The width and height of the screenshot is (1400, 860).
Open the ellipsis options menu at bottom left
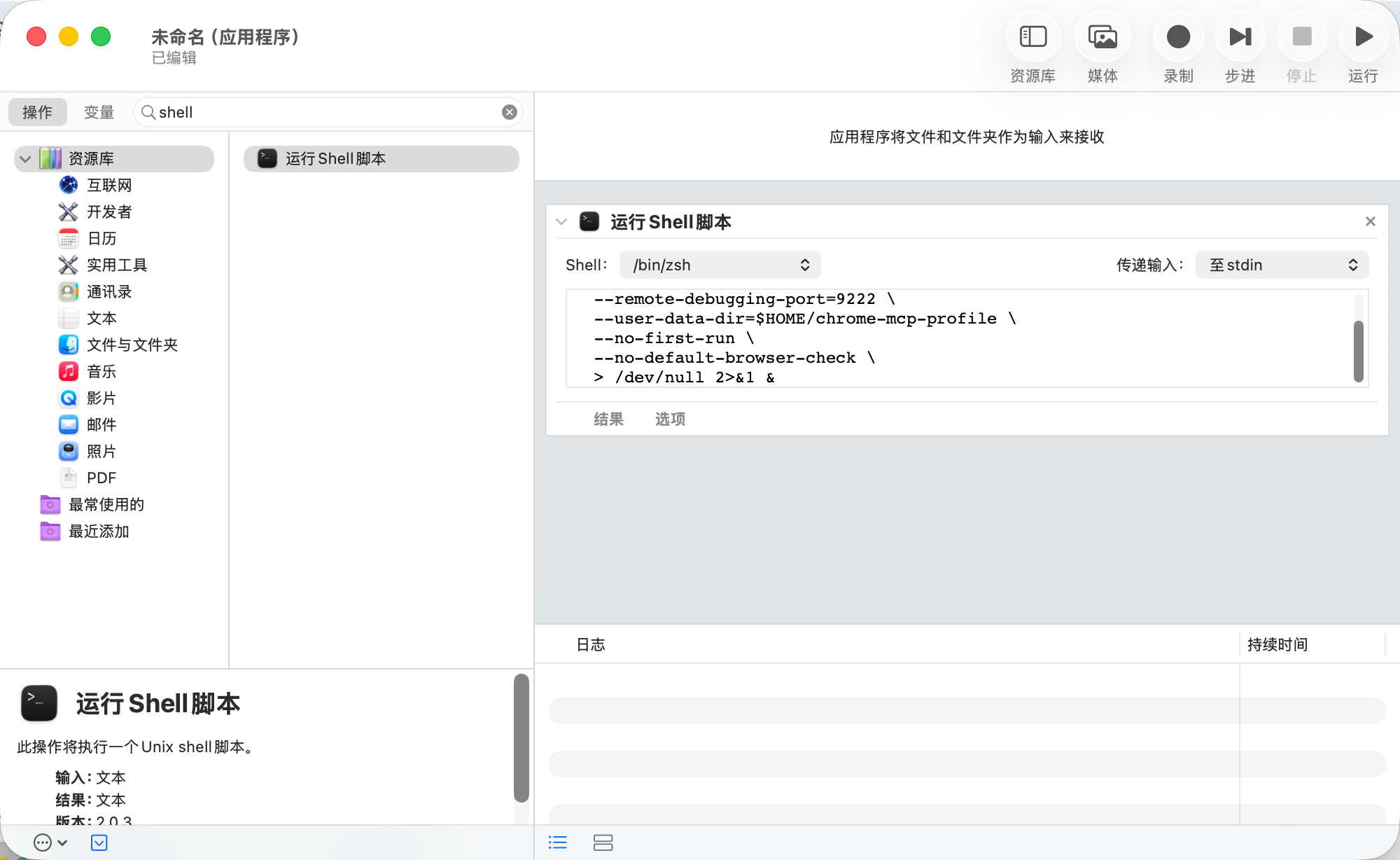coord(50,842)
